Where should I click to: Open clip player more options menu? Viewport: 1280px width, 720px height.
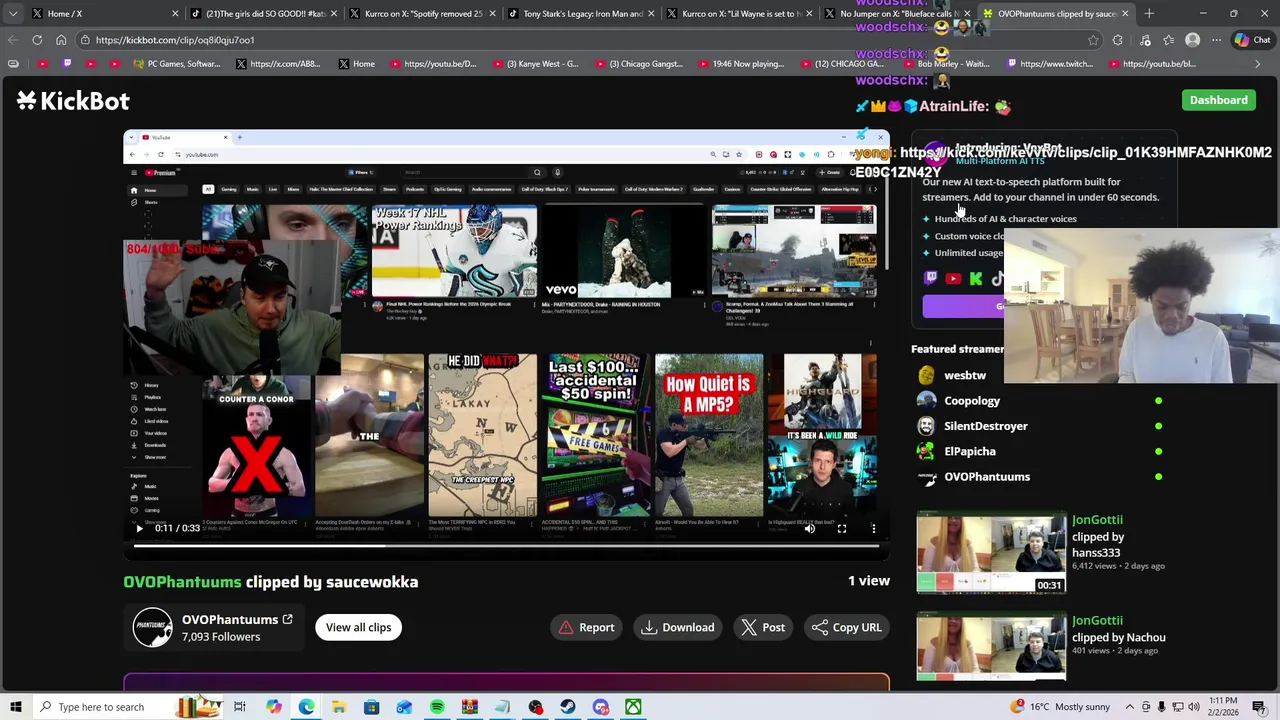[x=873, y=528]
